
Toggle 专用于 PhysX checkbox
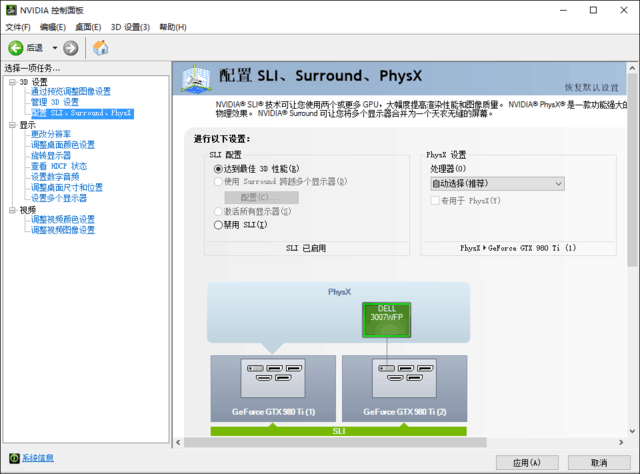point(435,200)
